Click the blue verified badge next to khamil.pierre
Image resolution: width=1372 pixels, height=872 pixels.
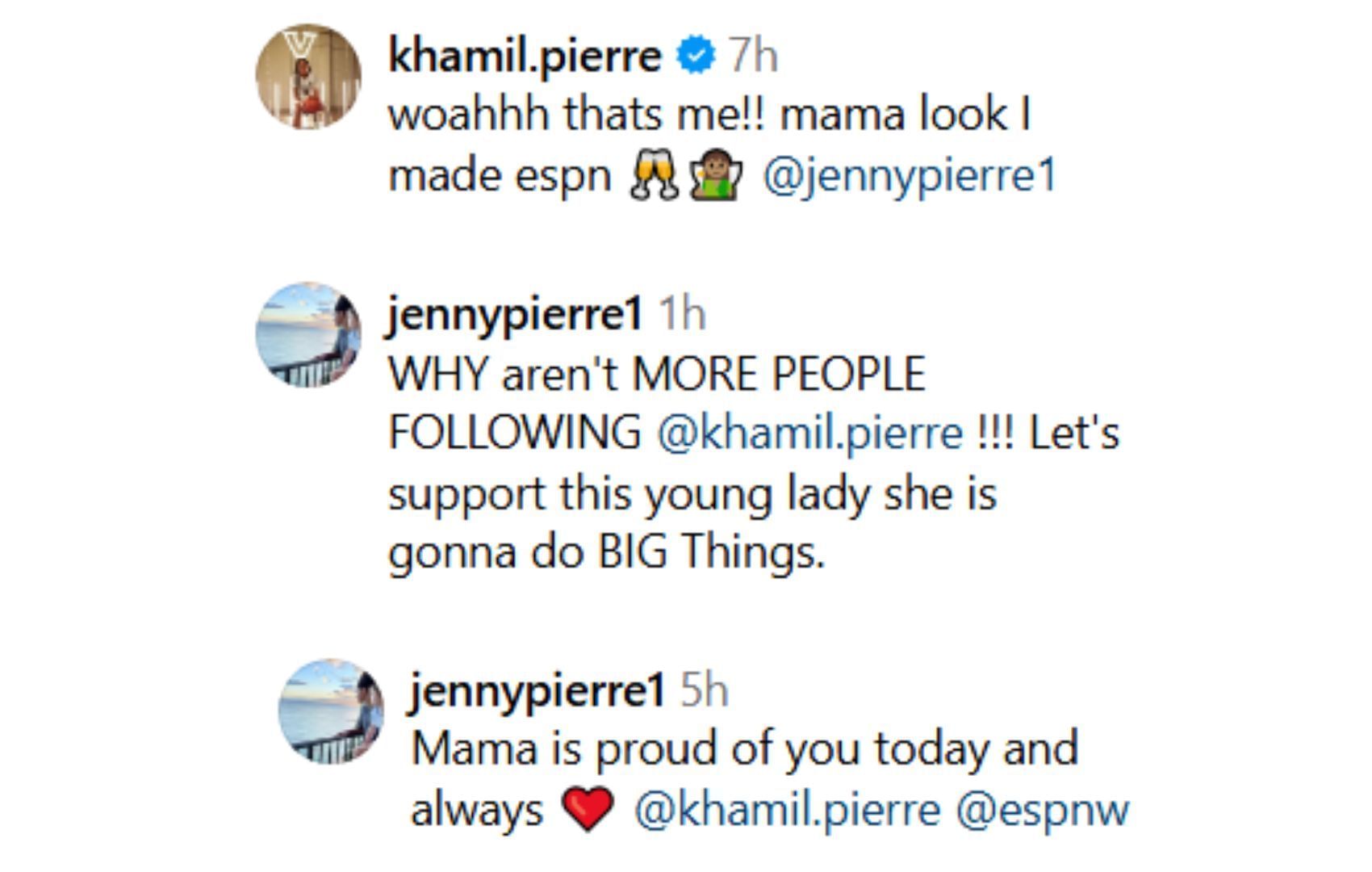694,55
